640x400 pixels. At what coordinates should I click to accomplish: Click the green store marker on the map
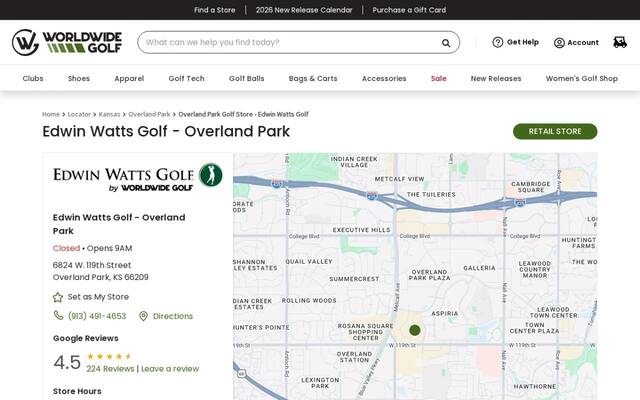coord(415,330)
